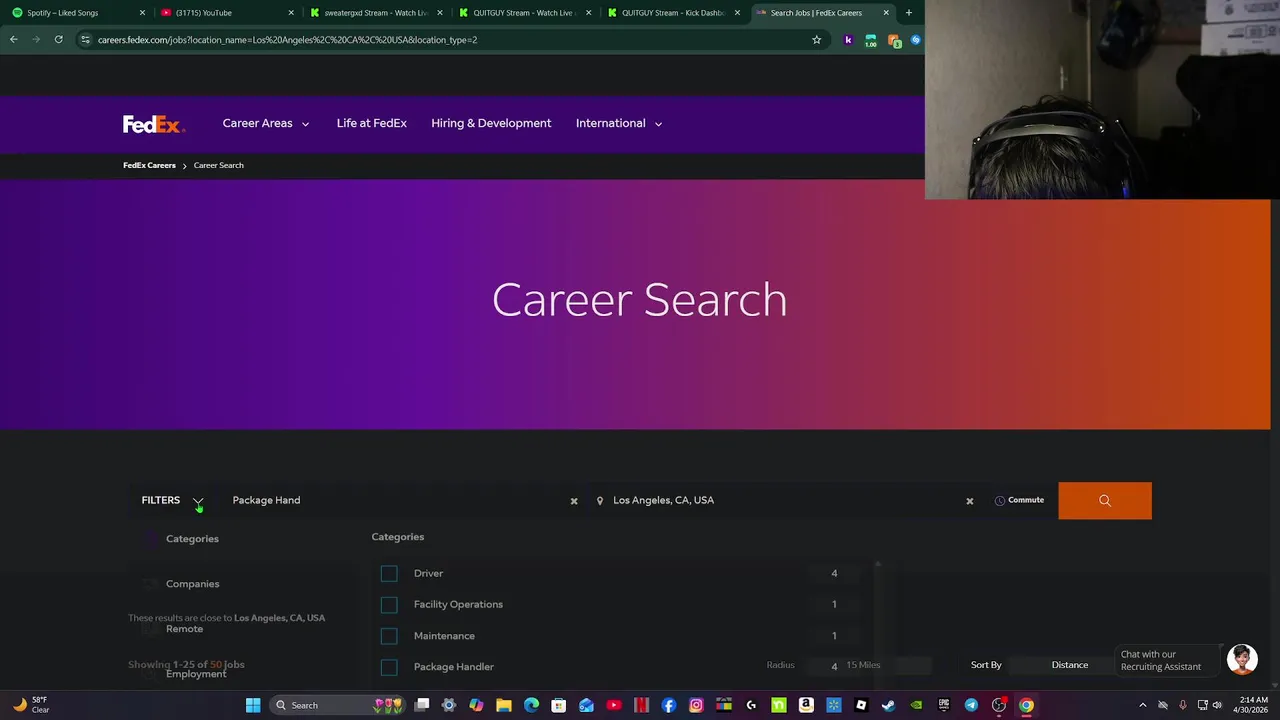This screenshot has width=1280, height=720.
Task: Select the Employment filter tab
Action: pos(196,674)
